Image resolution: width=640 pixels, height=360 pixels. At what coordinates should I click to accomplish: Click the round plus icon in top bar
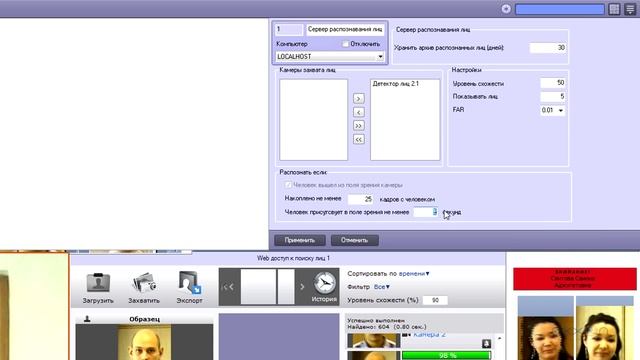click(x=506, y=9)
